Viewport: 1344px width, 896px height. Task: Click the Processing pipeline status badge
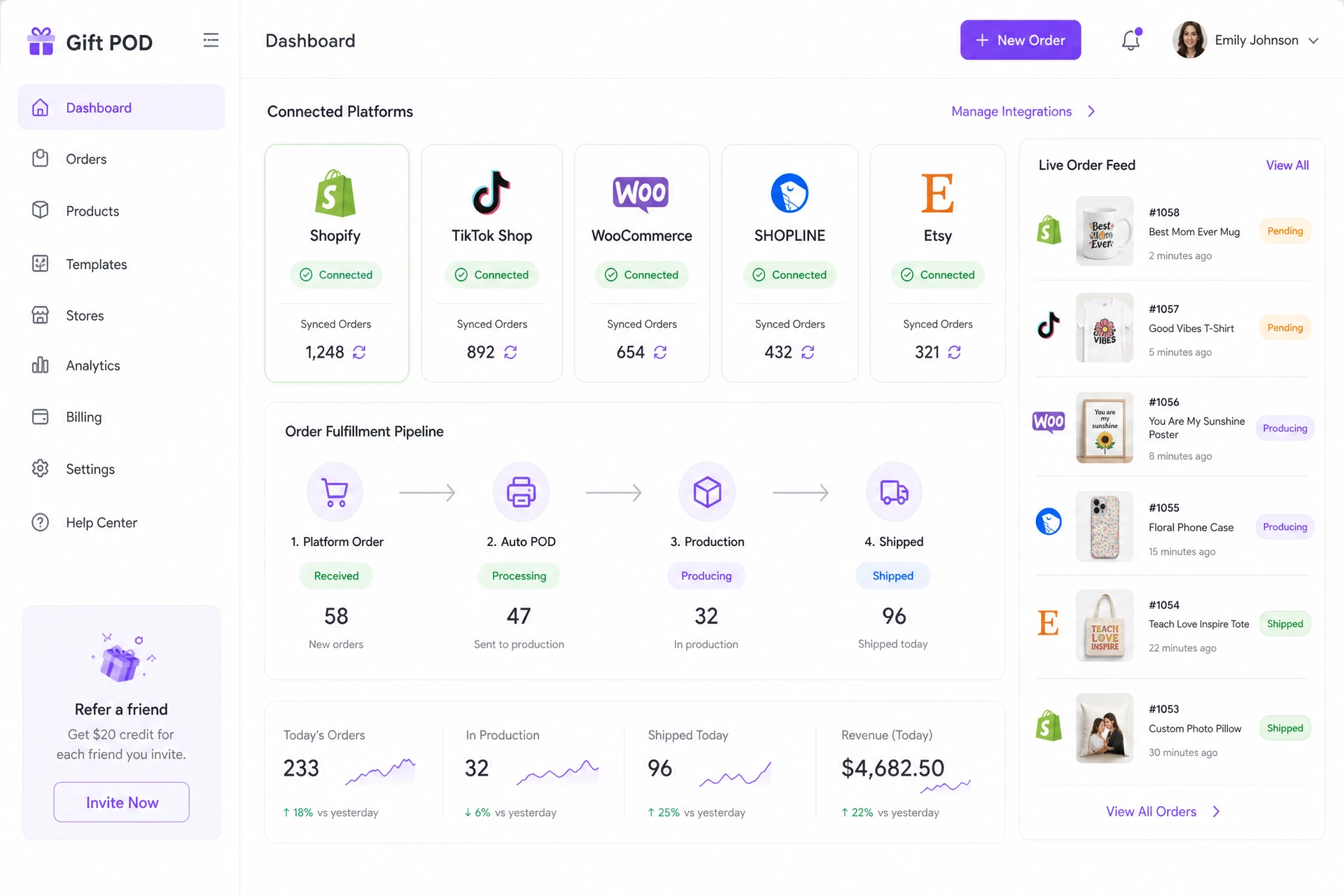pyautogui.click(x=519, y=575)
